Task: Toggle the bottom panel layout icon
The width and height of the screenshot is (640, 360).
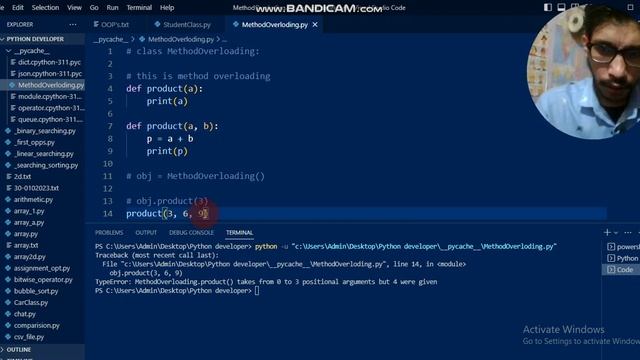Action: (562, 7)
